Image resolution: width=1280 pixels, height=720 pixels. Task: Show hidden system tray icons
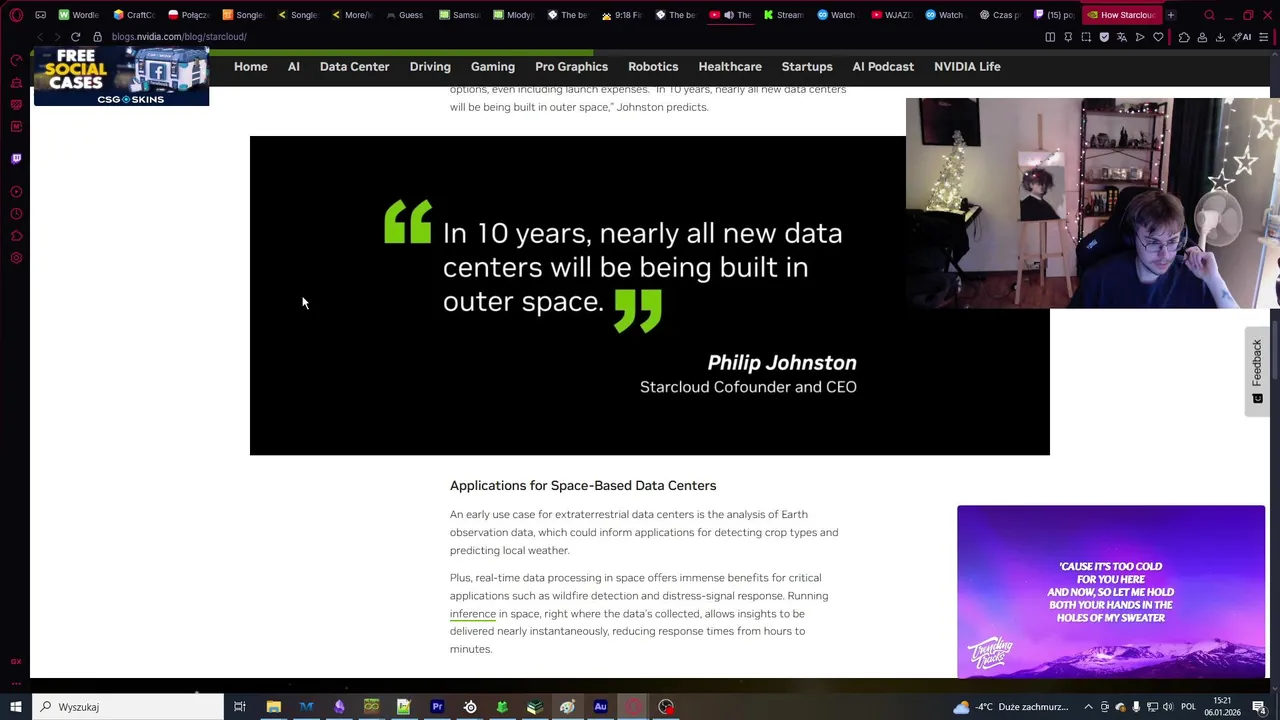pos(1089,707)
